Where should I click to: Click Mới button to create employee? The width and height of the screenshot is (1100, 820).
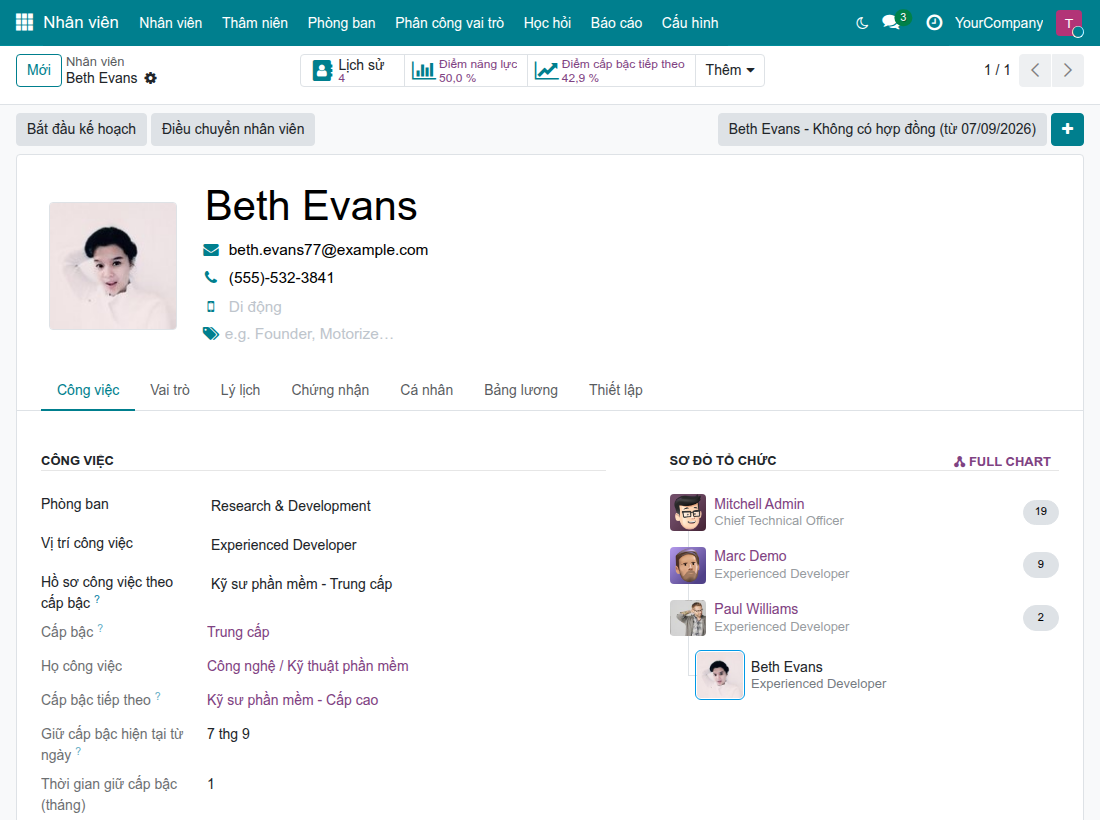[39, 70]
